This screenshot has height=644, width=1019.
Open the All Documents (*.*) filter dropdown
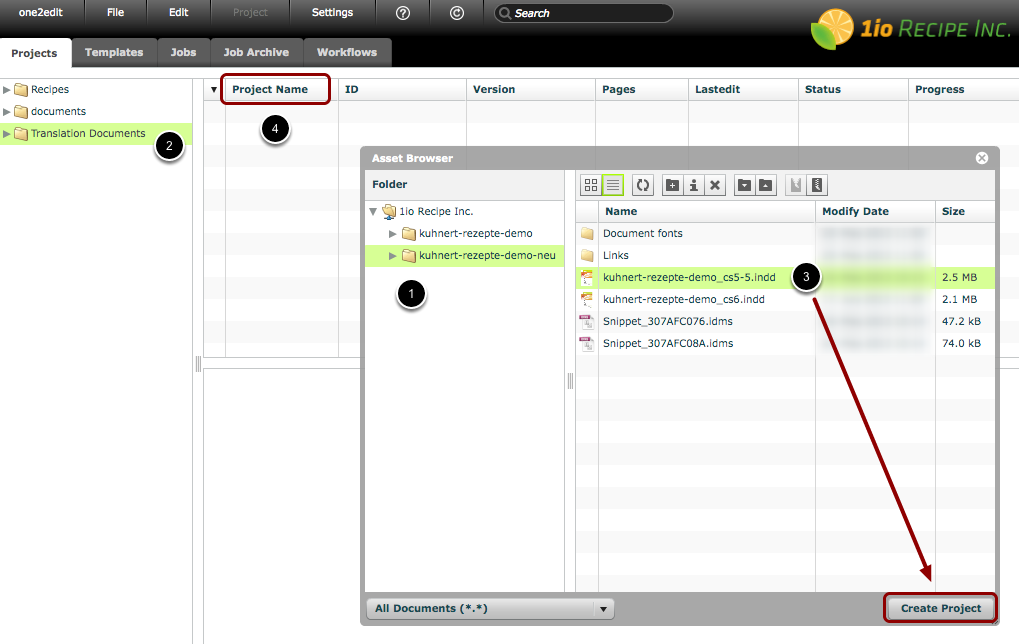[490, 609]
